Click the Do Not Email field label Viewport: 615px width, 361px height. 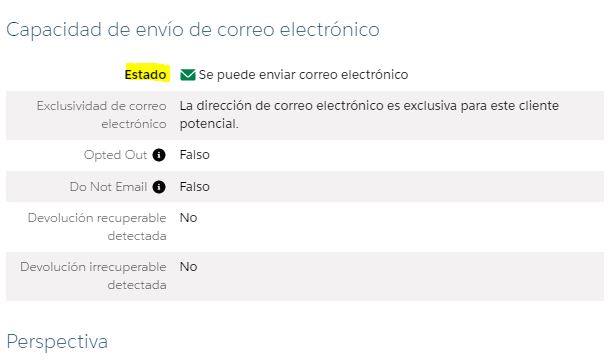[108, 187]
